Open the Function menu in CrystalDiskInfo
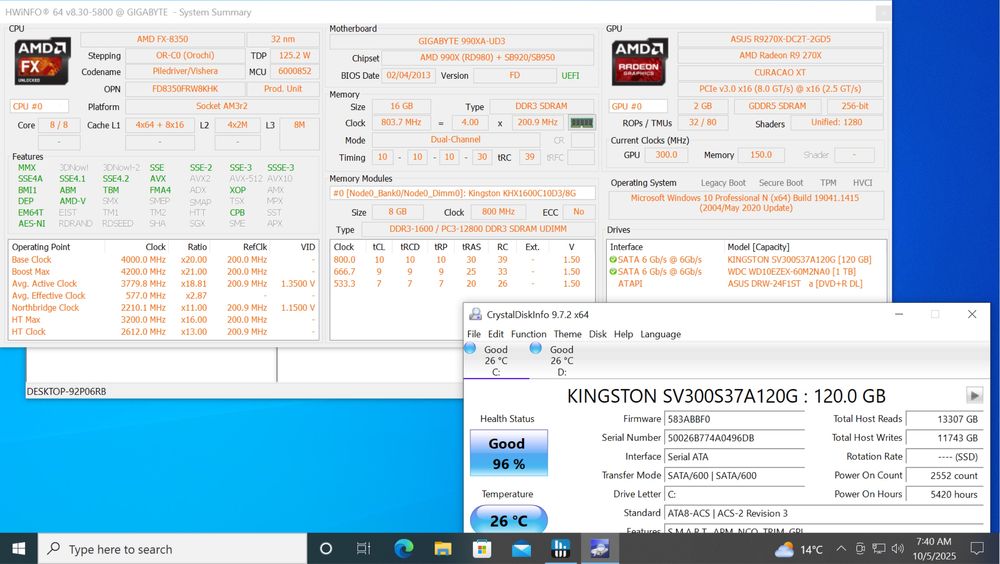Viewport: 1000px width, 564px height. click(529, 334)
